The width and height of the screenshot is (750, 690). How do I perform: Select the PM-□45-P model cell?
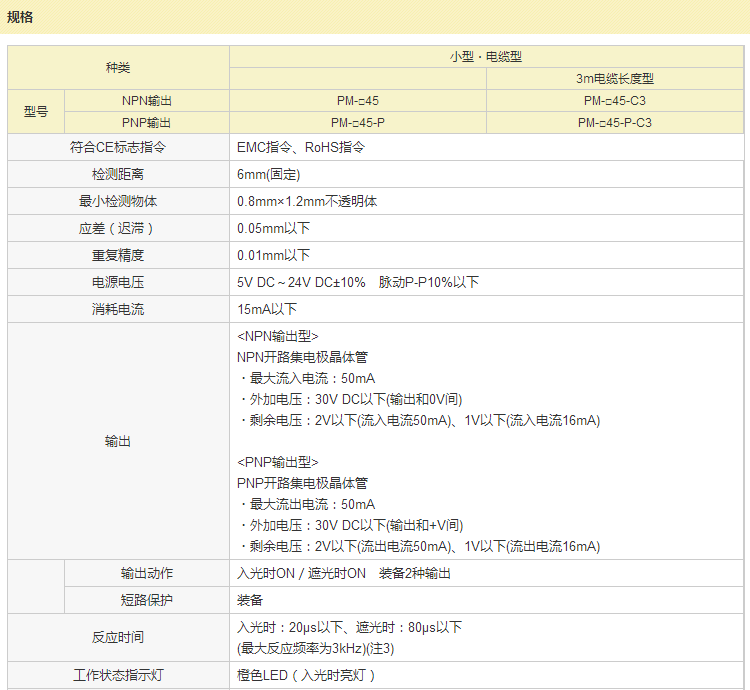[357, 122]
